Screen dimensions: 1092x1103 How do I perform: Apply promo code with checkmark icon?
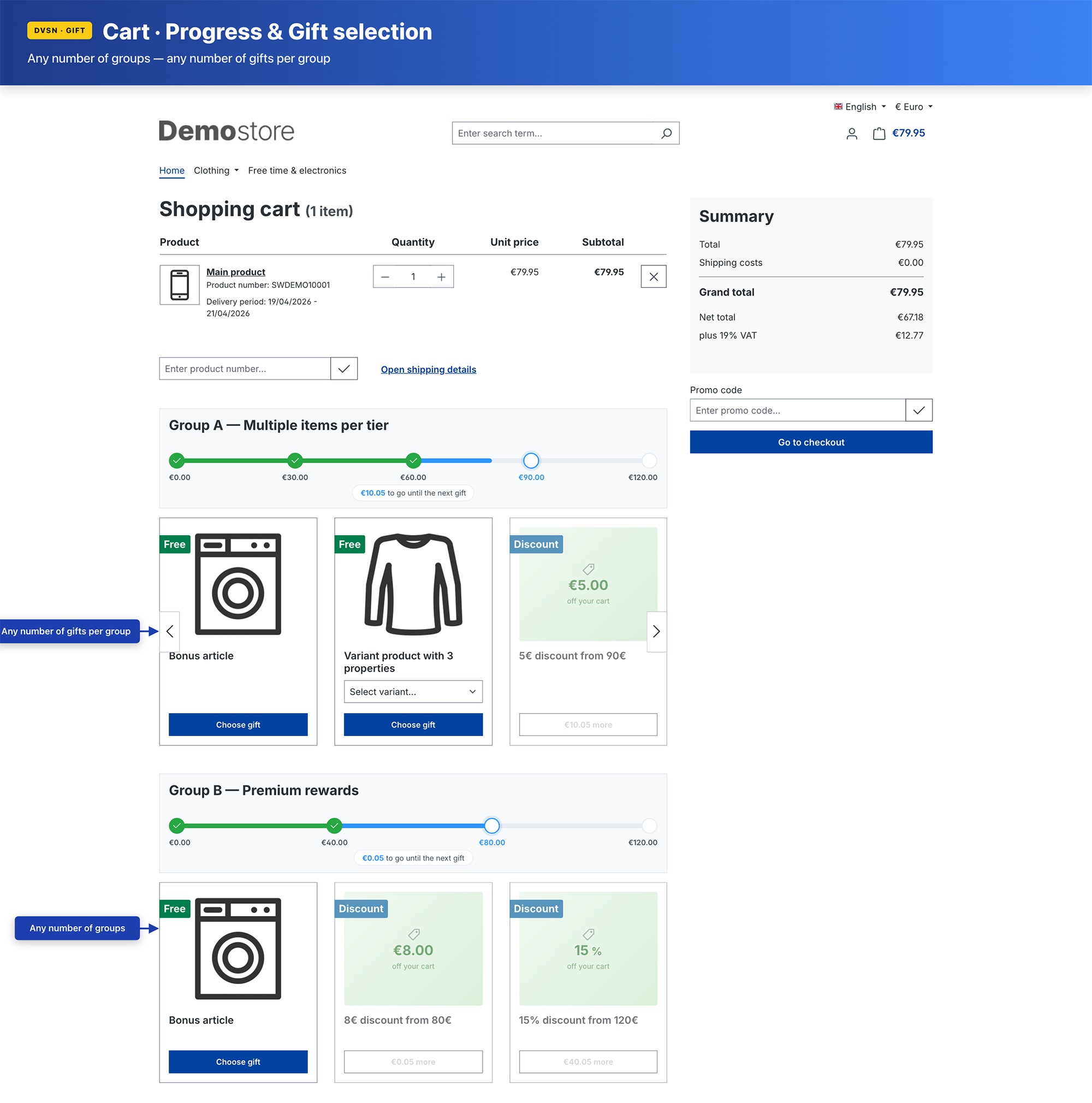point(918,411)
